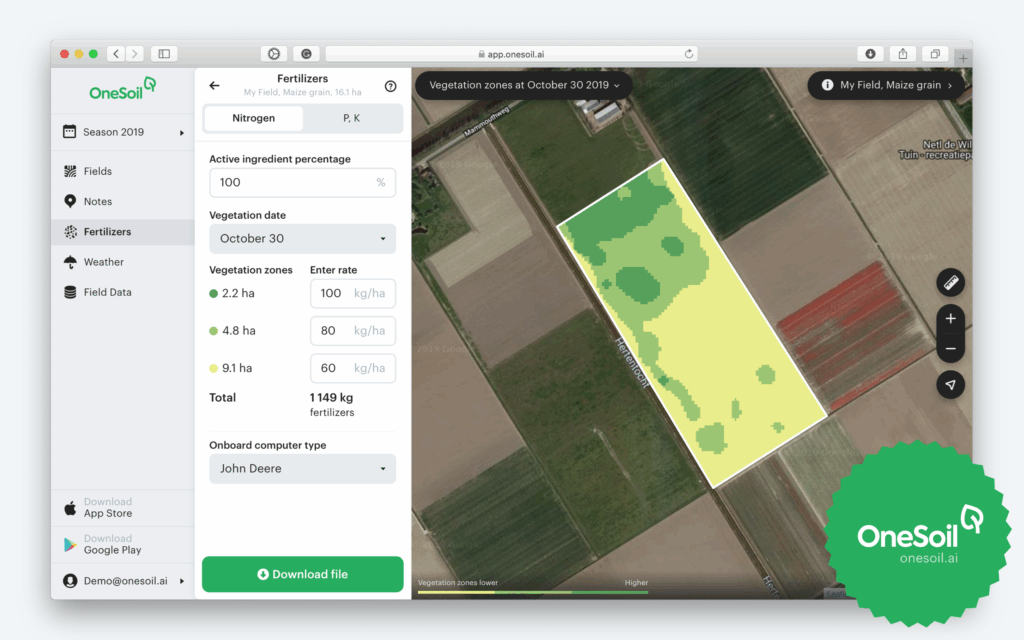Screen dimensions: 1024x640
Task: Open Weather from the sidebar
Action: (x=103, y=262)
